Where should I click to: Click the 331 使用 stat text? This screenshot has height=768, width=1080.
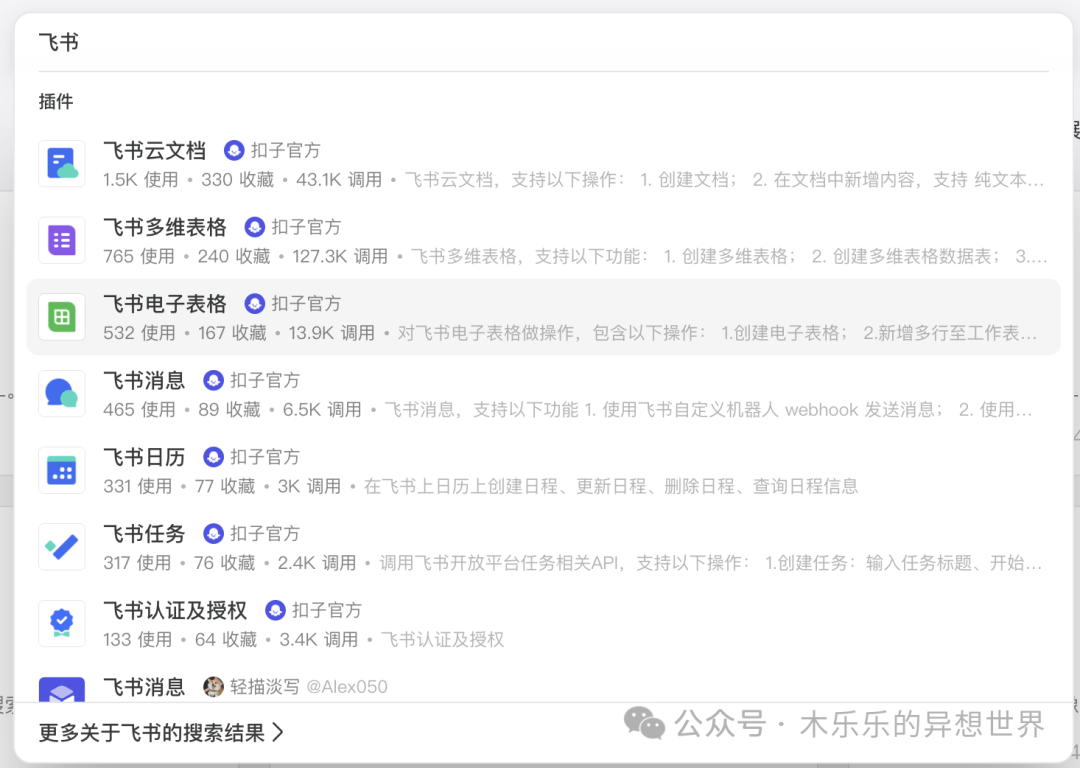pyautogui.click(x=138, y=486)
